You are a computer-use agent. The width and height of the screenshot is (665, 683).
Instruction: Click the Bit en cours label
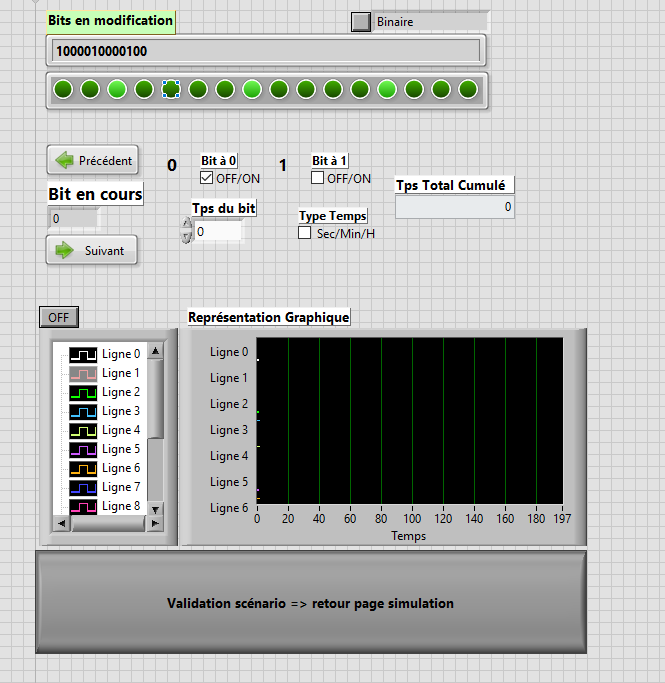95,194
